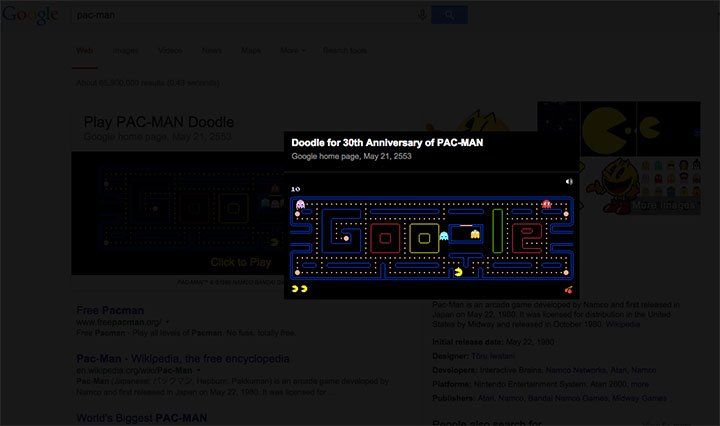Click the red ghost in the maze

pyautogui.click(x=546, y=203)
